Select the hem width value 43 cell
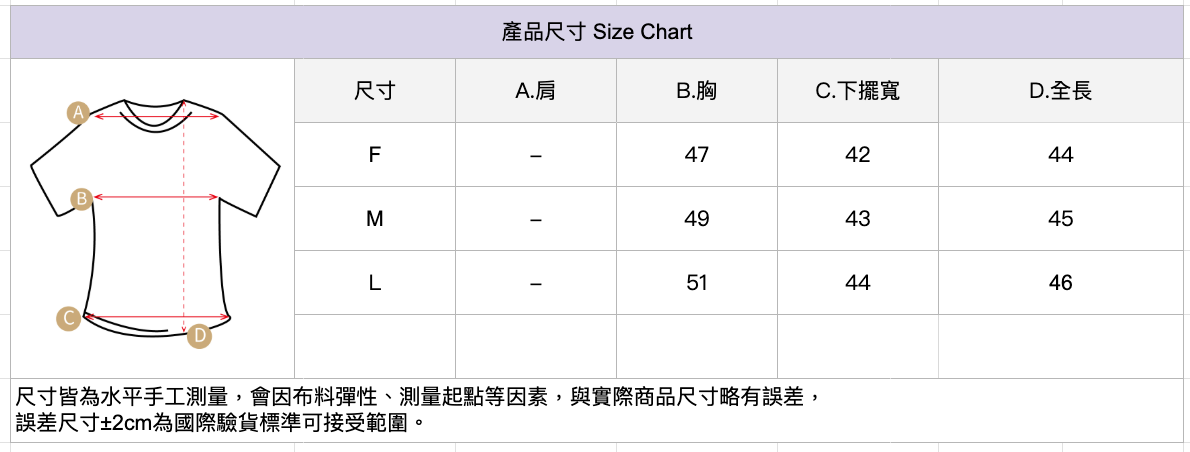Viewport: 1190px width, 452px height. coord(858,219)
